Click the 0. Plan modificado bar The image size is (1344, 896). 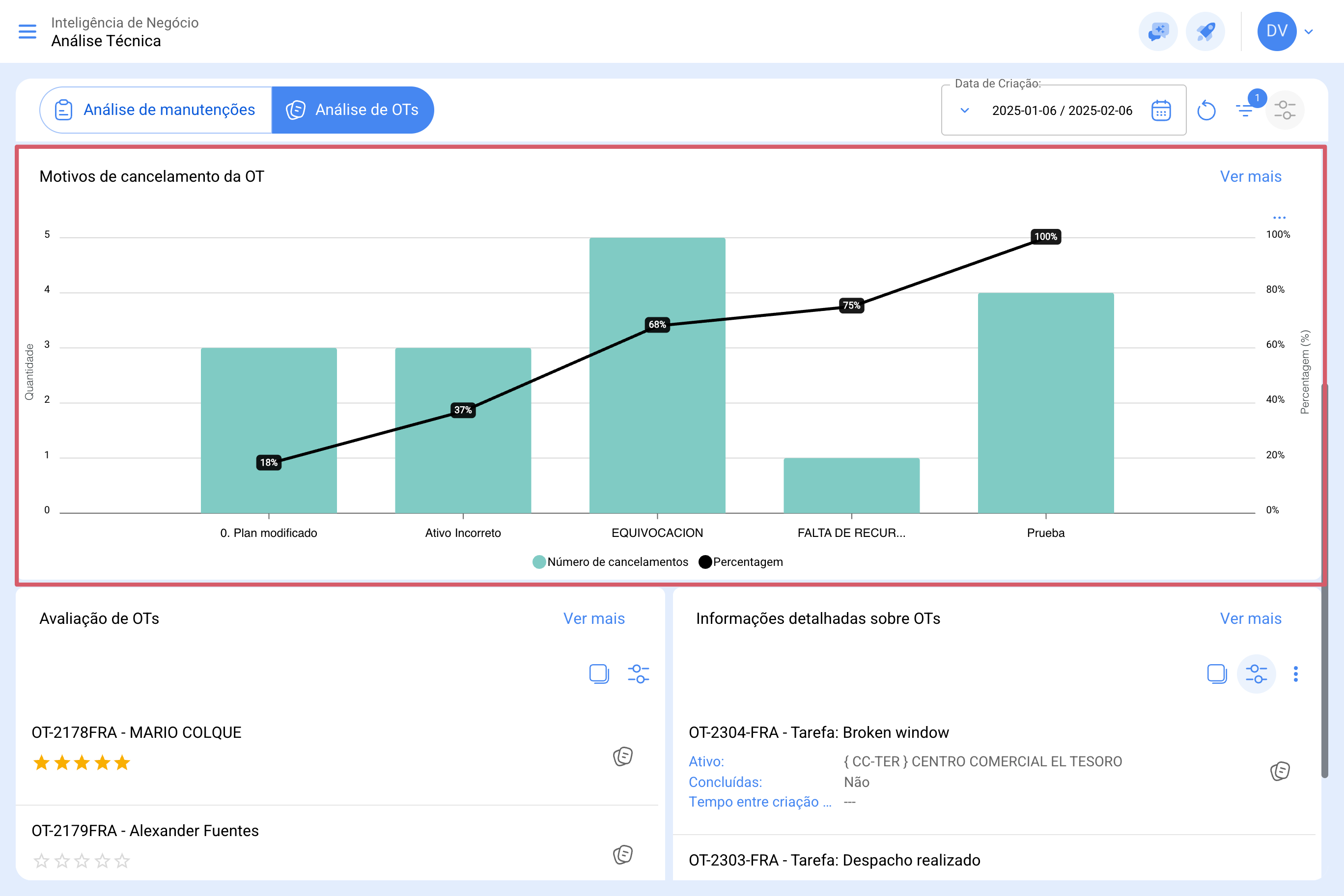[x=269, y=430]
